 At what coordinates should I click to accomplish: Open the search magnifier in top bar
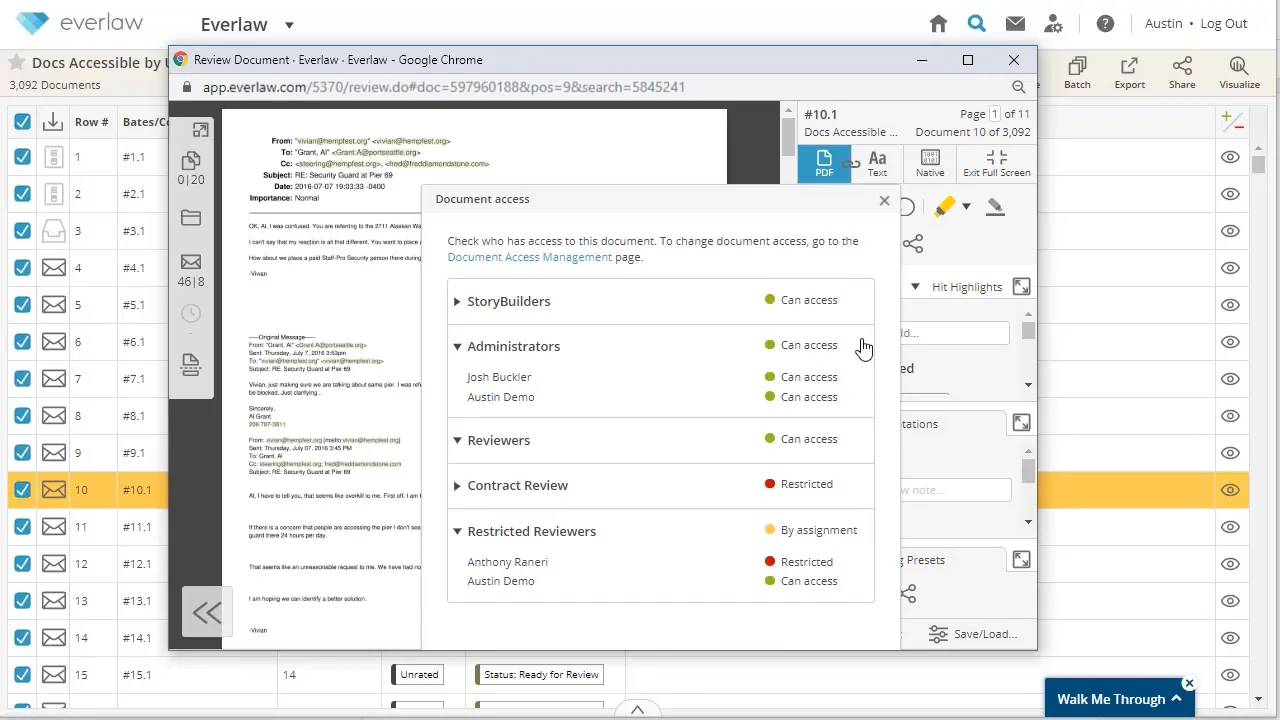977,24
